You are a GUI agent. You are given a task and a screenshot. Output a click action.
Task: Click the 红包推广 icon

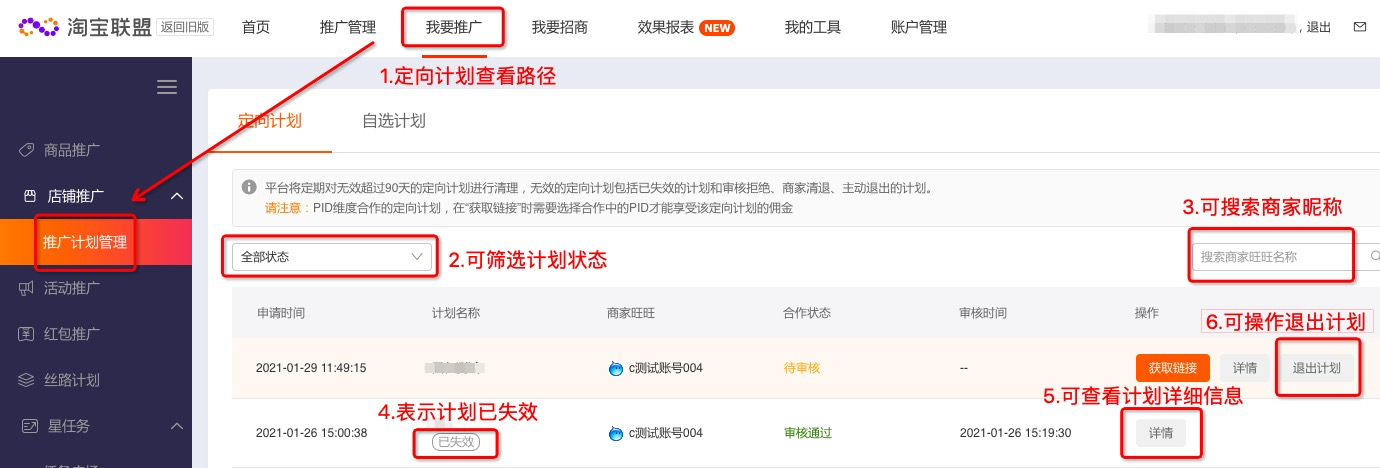point(28,334)
